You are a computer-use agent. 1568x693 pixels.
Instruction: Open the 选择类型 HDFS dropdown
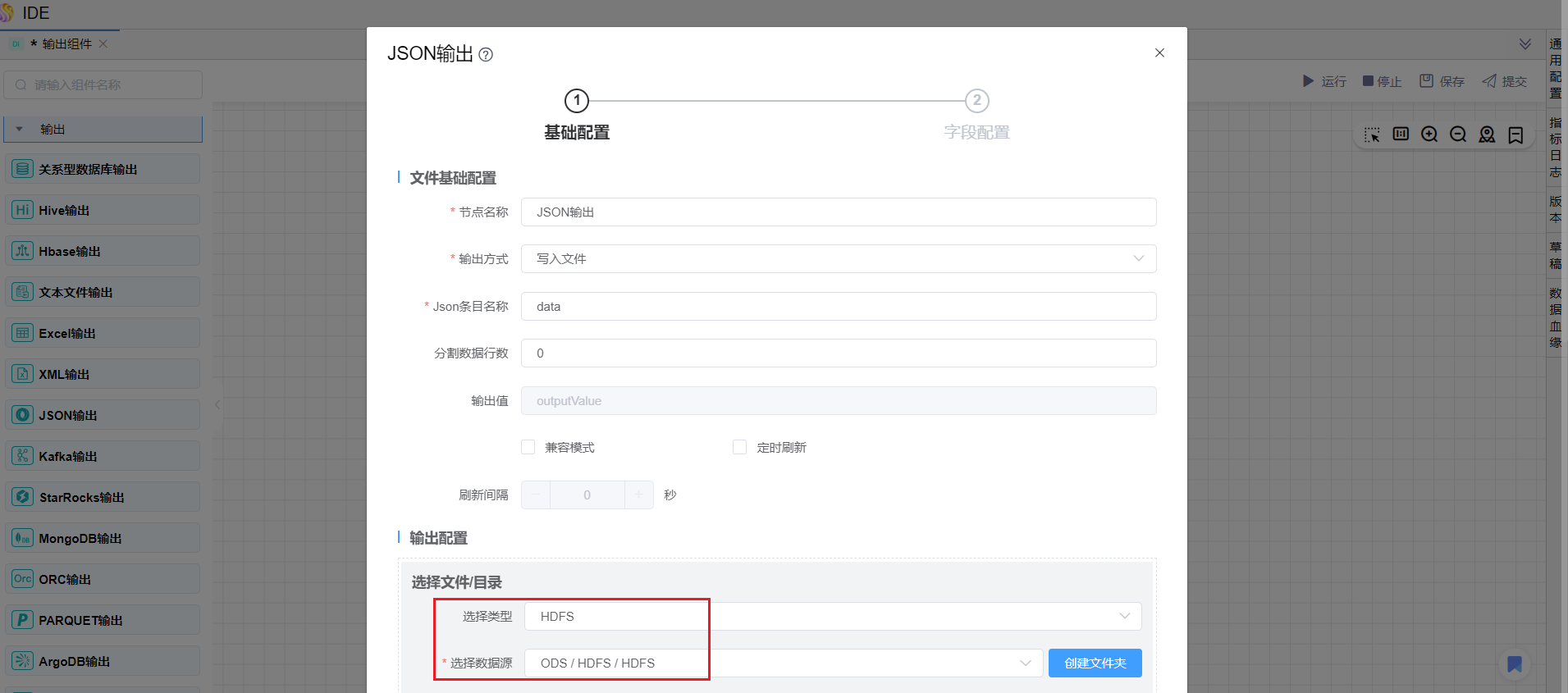coord(832,617)
